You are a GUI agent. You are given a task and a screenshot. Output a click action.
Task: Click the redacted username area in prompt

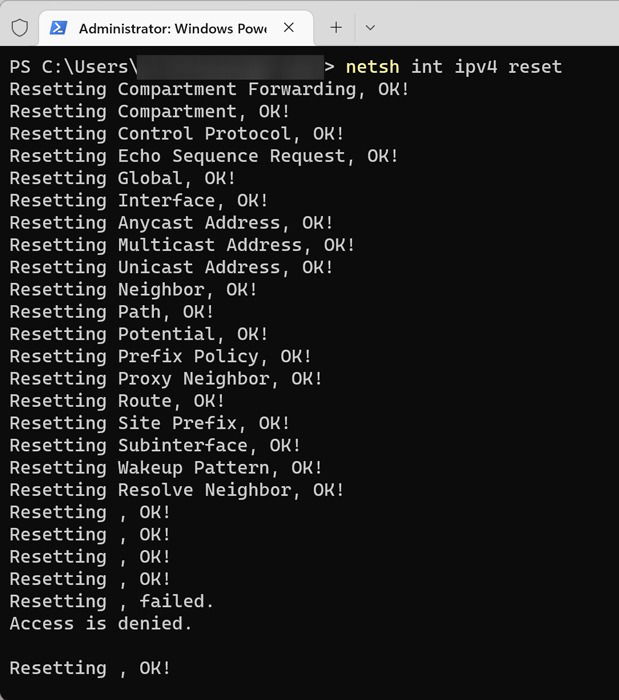230,67
